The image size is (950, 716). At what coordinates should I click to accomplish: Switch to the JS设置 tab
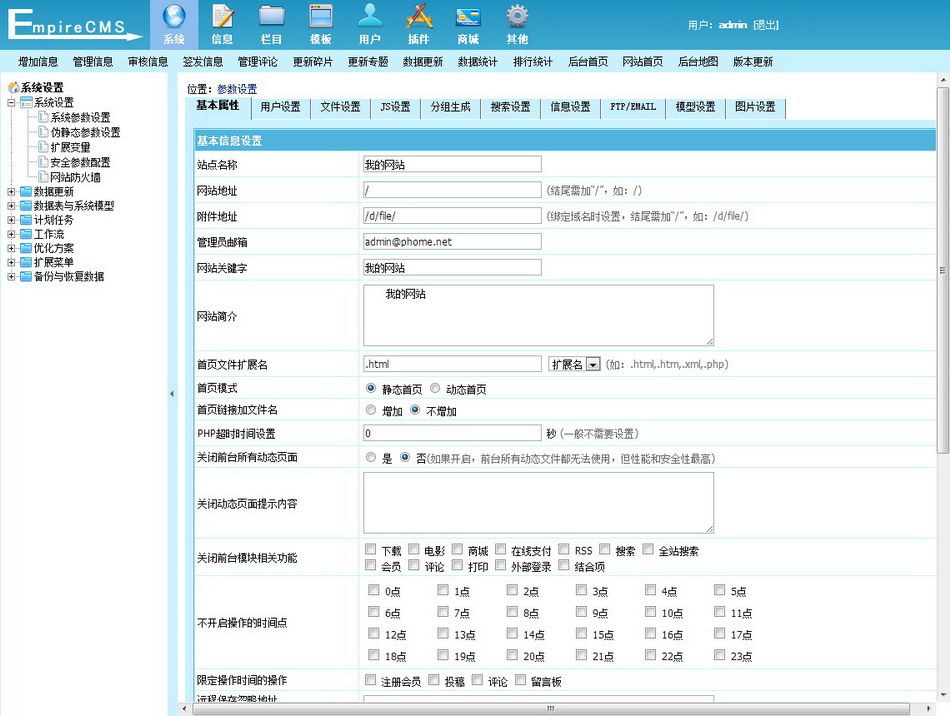[396, 107]
